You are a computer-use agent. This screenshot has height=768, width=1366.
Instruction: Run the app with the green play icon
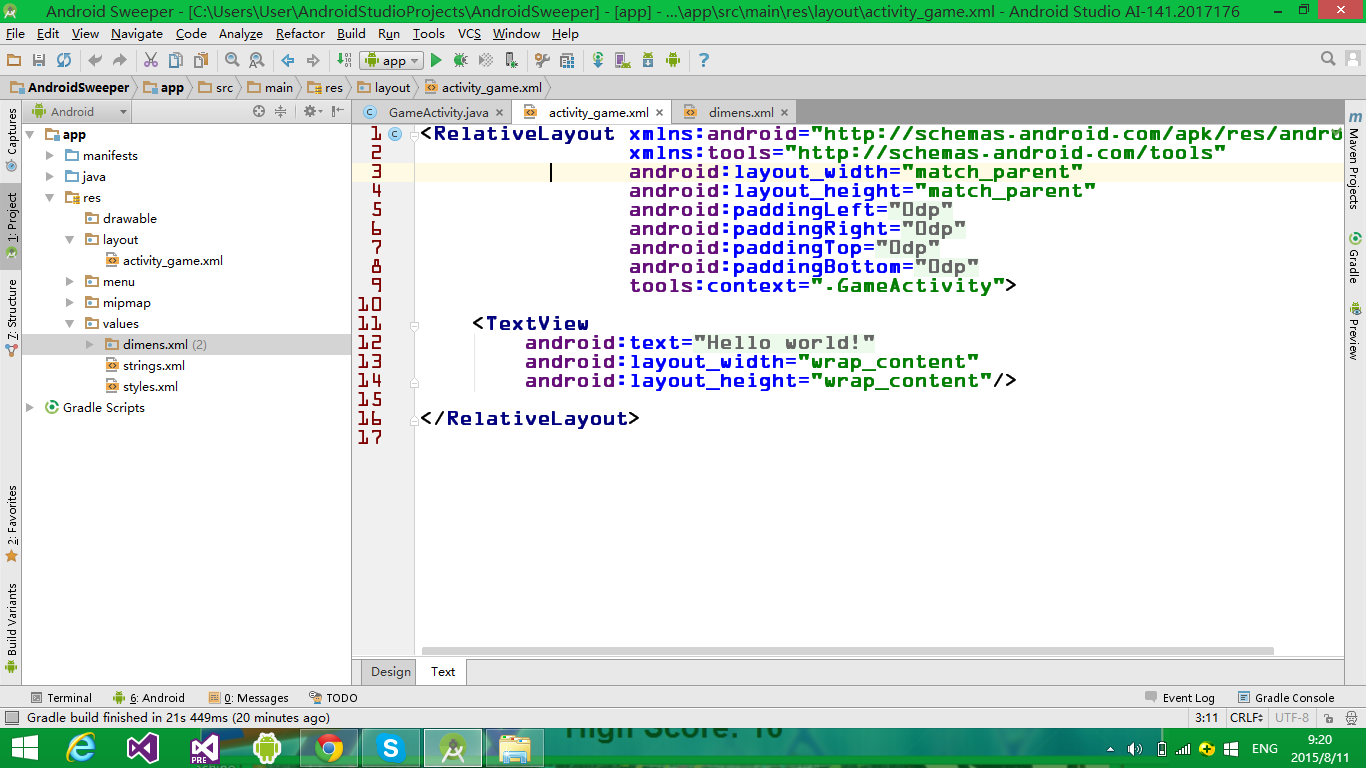pos(436,60)
